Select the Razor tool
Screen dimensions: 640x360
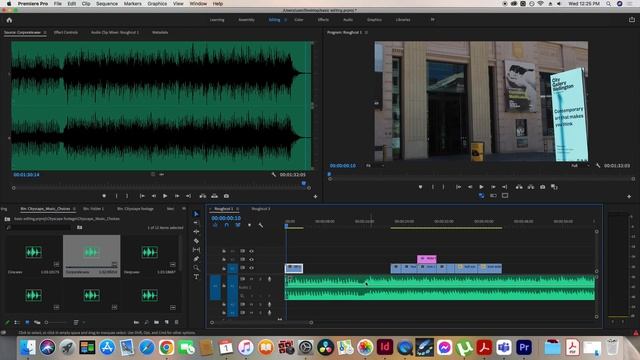click(196, 241)
